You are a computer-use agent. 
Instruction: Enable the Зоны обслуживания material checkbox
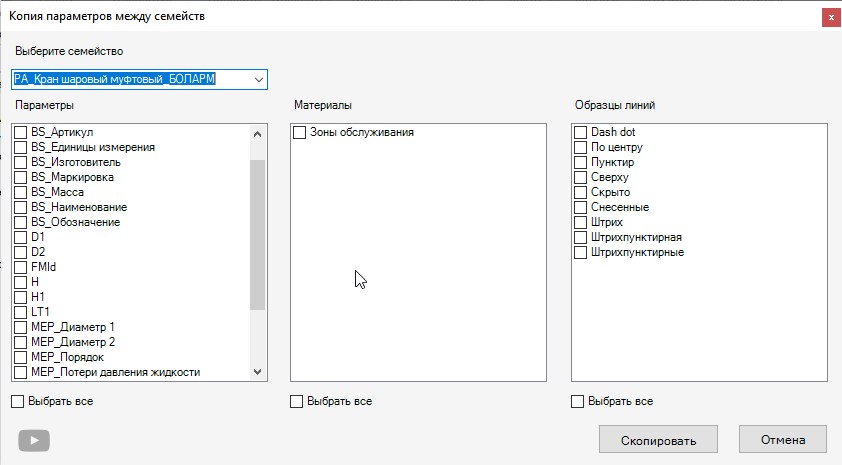300,132
